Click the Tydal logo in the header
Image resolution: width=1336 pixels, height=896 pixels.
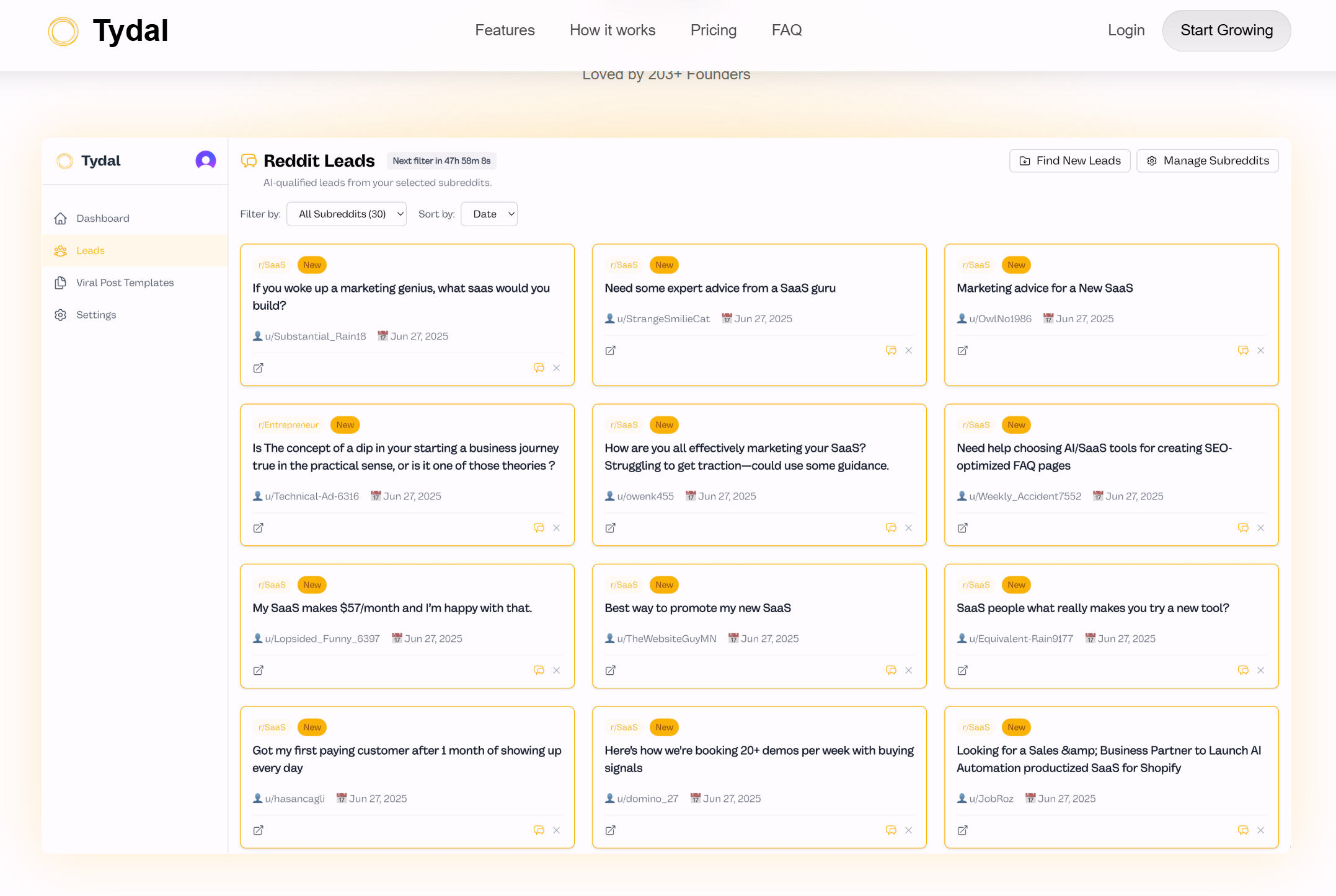click(108, 31)
